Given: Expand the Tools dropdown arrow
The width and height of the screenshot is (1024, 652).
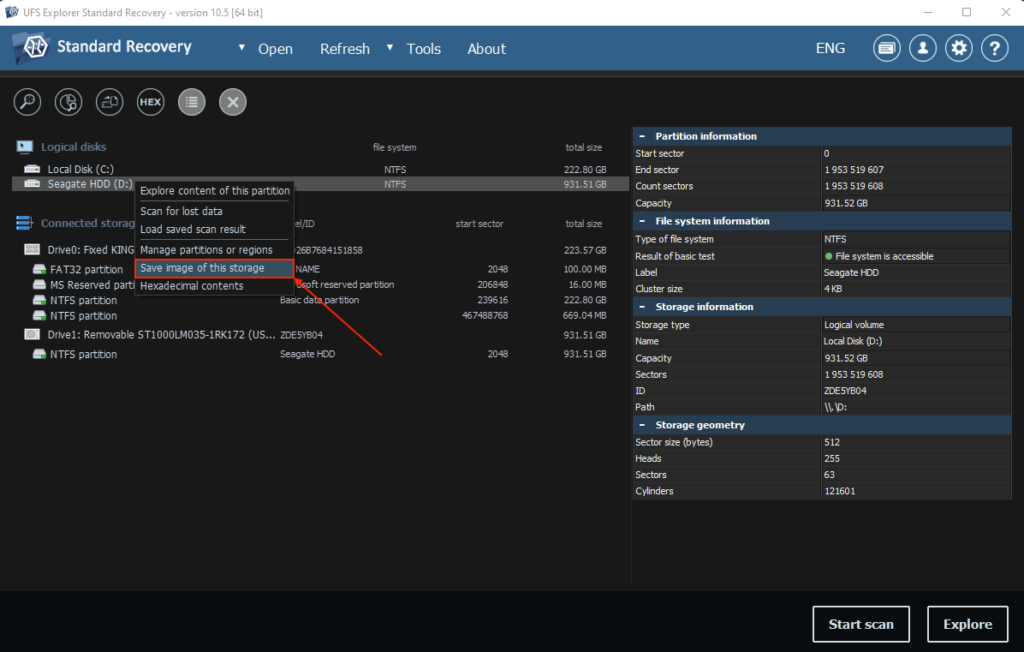Looking at the screenshot, I should coord(390,48).
